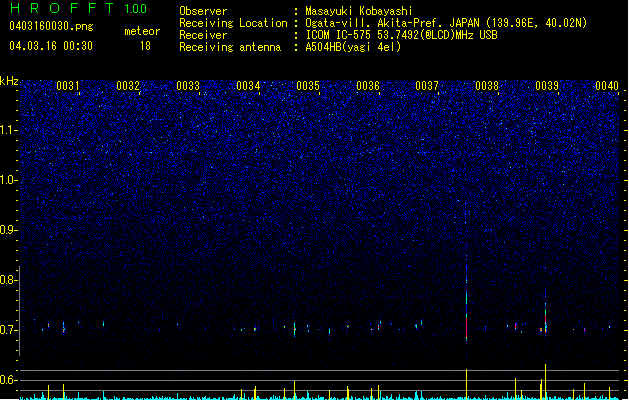Click the 0.7 frequency axis label
Viewport: 629px width, 400px height.
(8, 330)
